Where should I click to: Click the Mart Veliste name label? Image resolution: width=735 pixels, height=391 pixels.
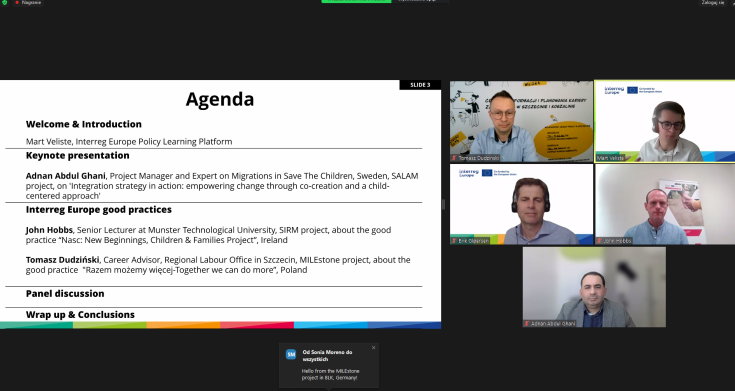coord(610,158)
